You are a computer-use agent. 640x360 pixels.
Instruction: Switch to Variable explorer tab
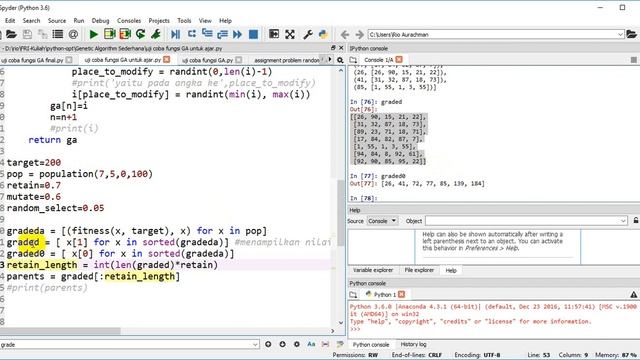point(373,270)
